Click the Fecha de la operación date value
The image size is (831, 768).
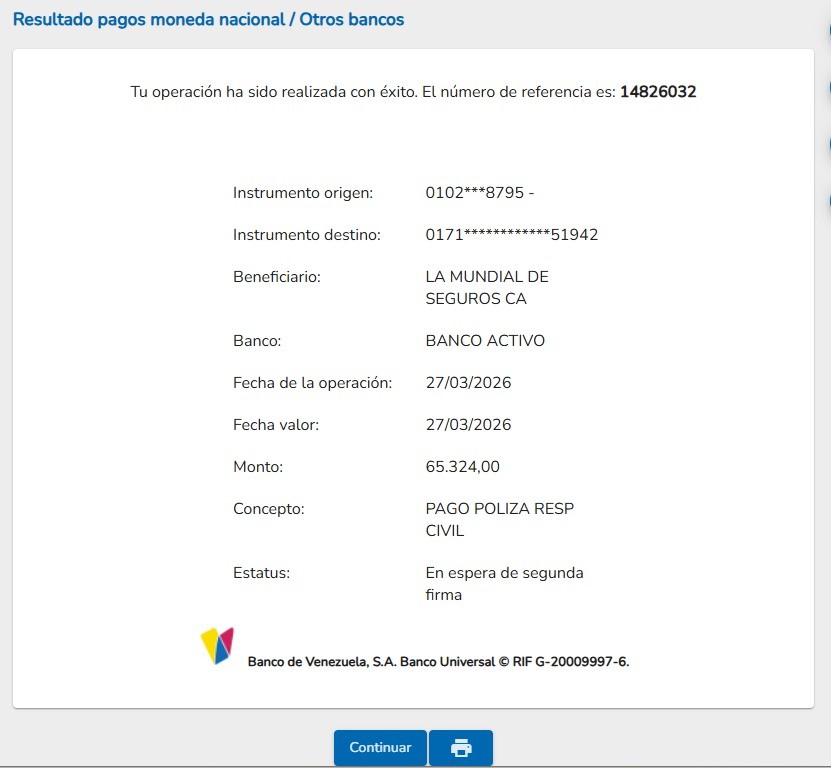coord(468,383)
